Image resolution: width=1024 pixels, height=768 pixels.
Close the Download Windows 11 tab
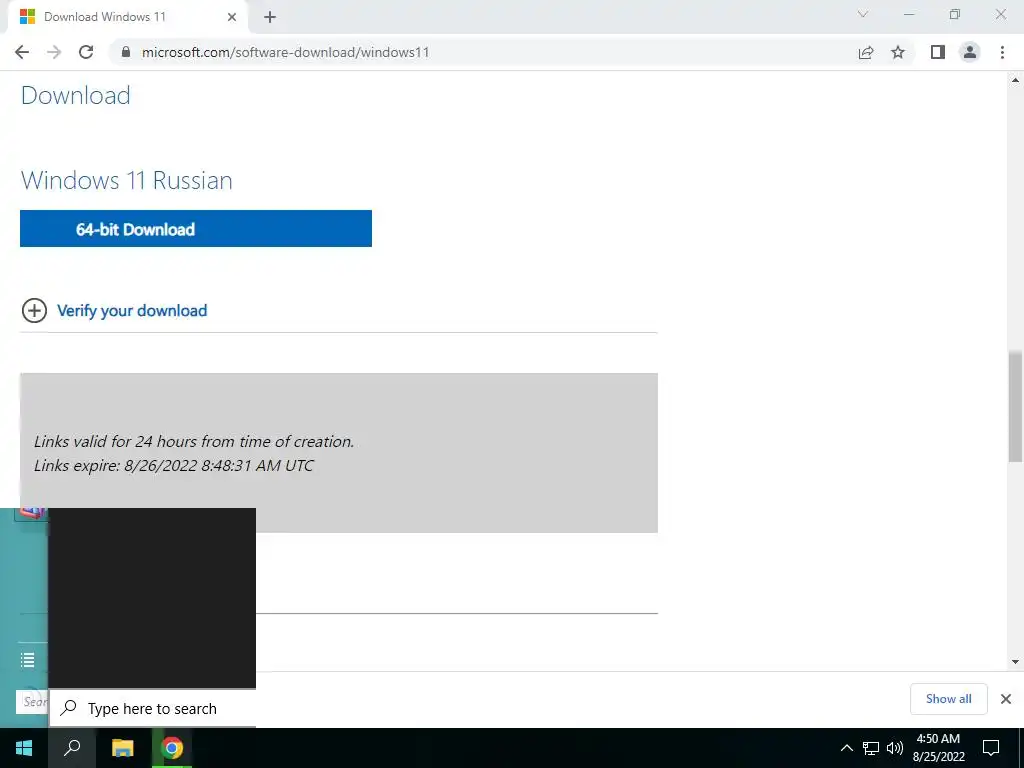pyautogui.click(x=232, y=17)
